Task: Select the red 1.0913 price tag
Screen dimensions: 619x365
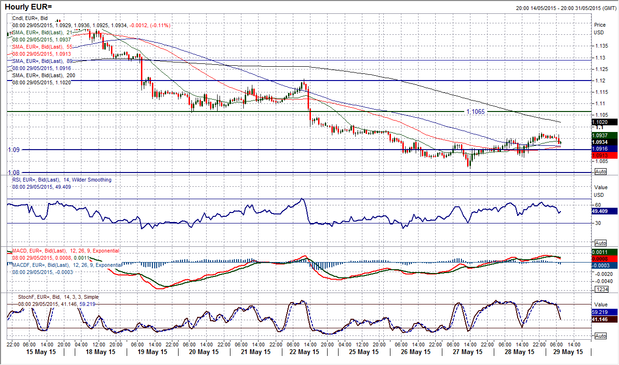Action: click(604, 155)
